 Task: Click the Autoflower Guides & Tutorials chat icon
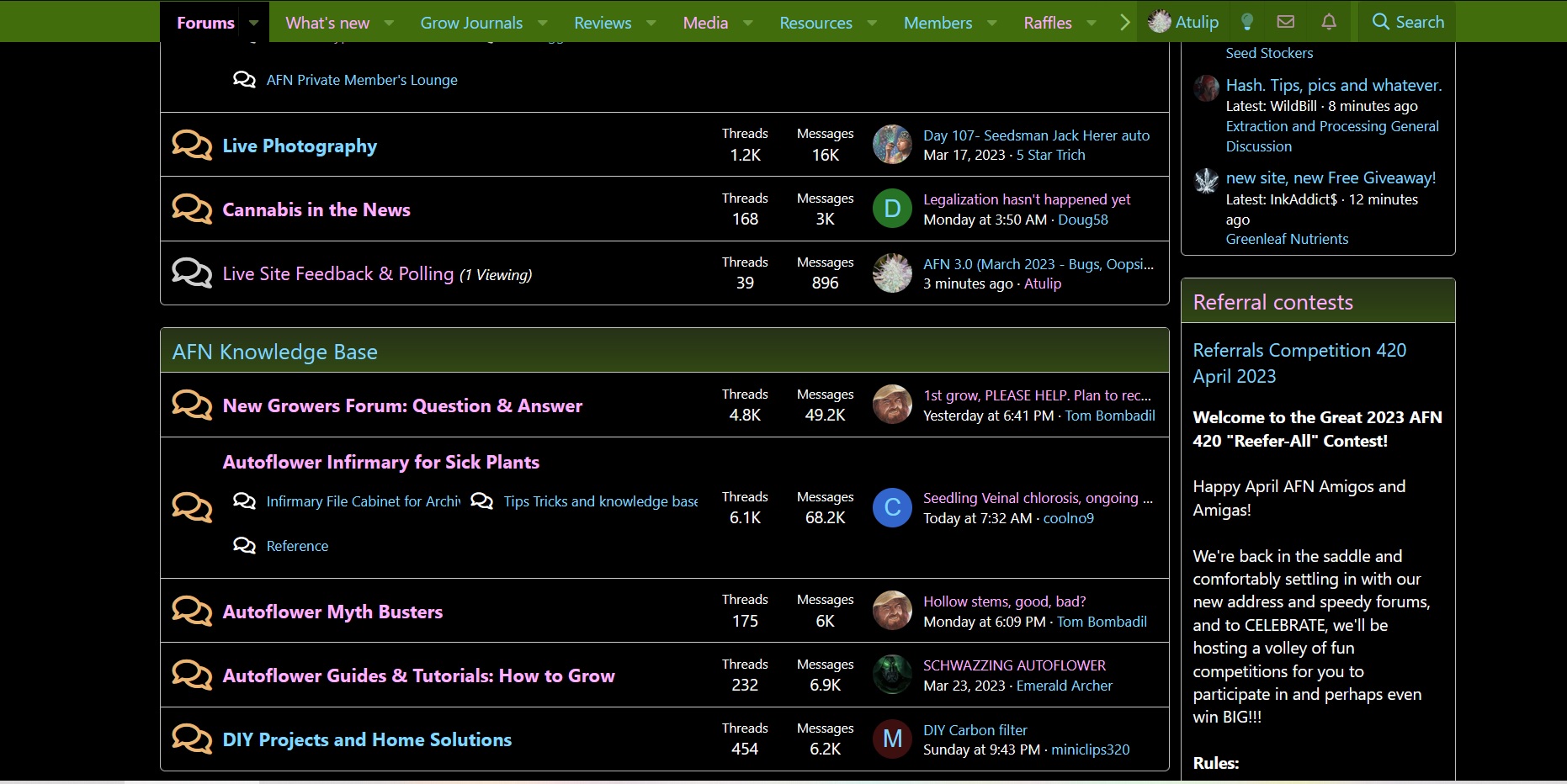(192, 675)
